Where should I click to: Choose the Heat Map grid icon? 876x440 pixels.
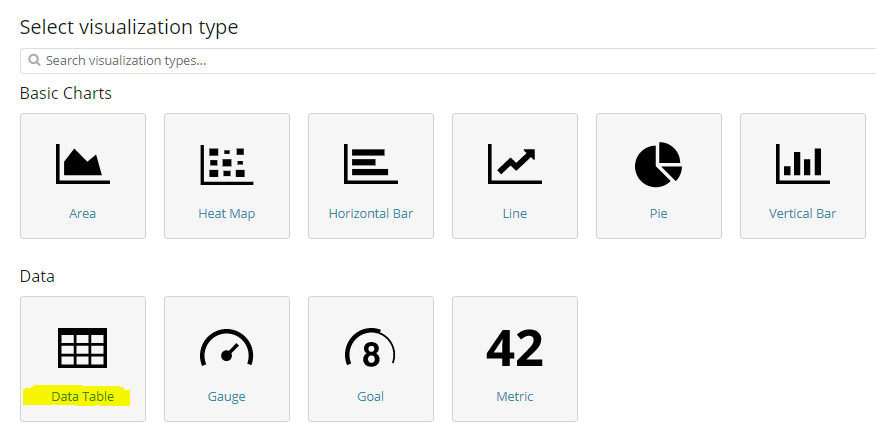pos(227,164)
